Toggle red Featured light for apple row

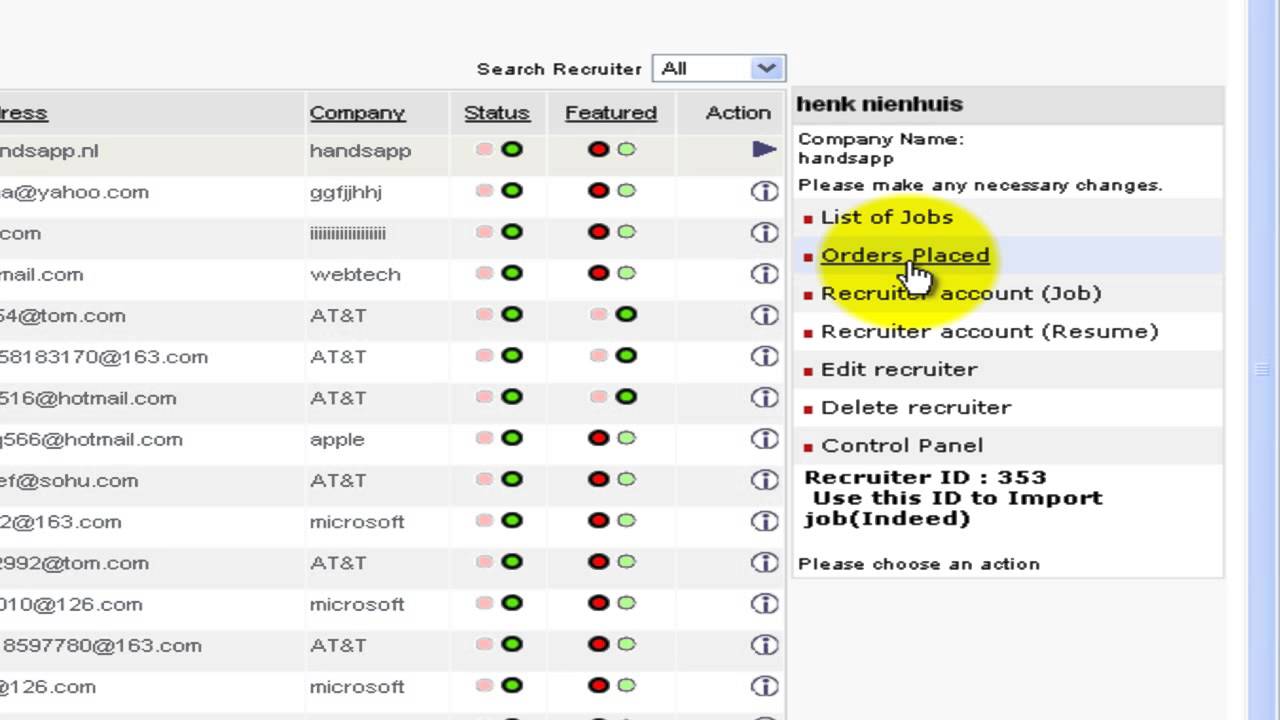tap(599, 438)
